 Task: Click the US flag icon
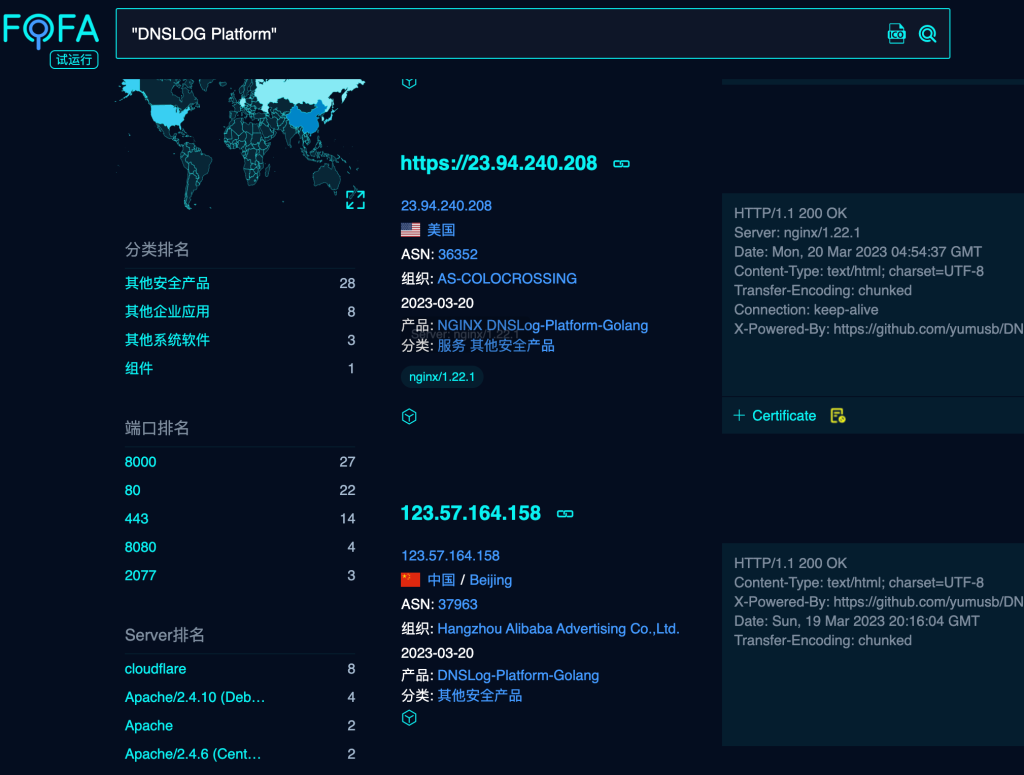pyautogui.click(x=410, y=230)
